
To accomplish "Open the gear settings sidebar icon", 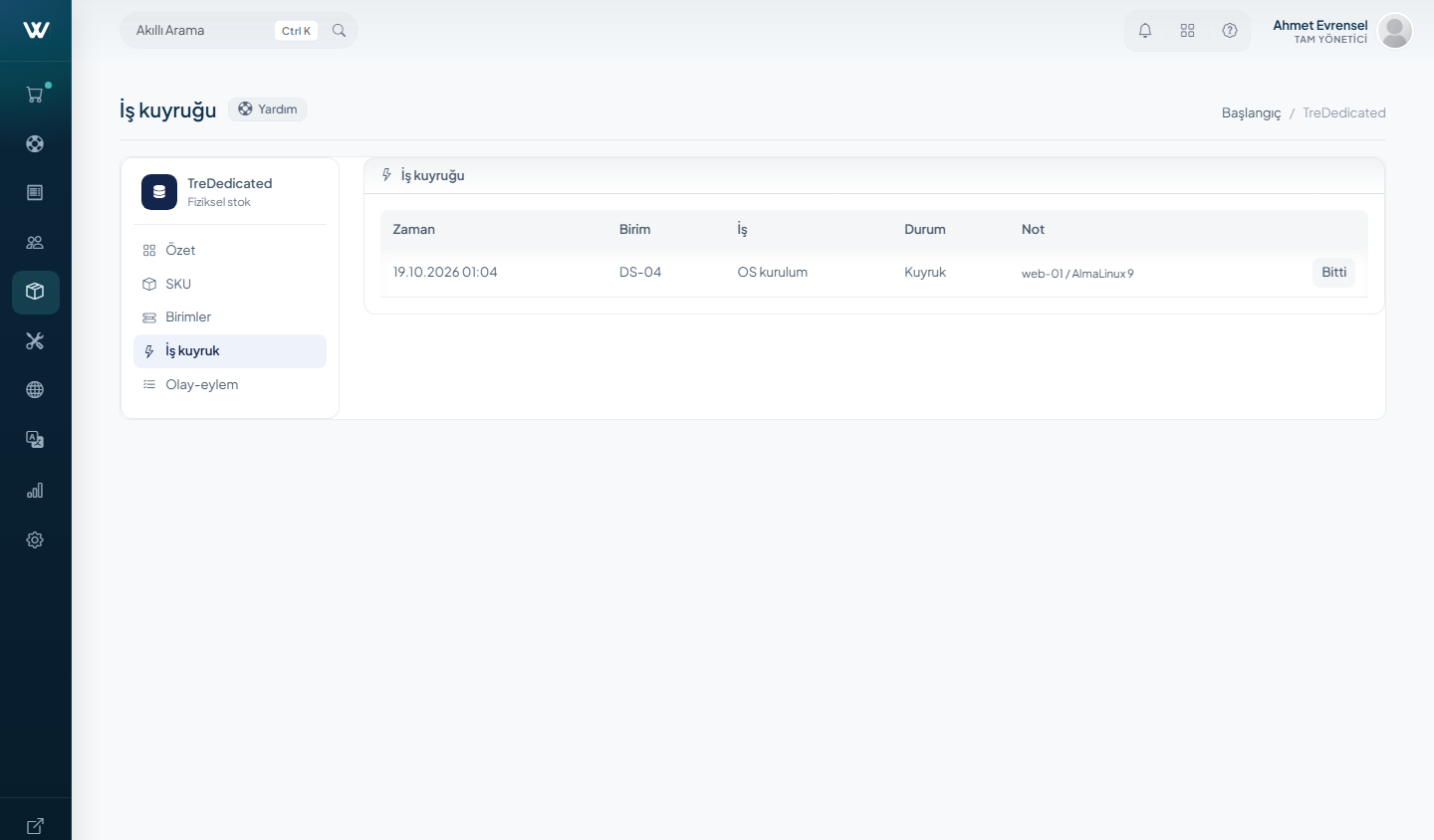I will pos(35,539).
